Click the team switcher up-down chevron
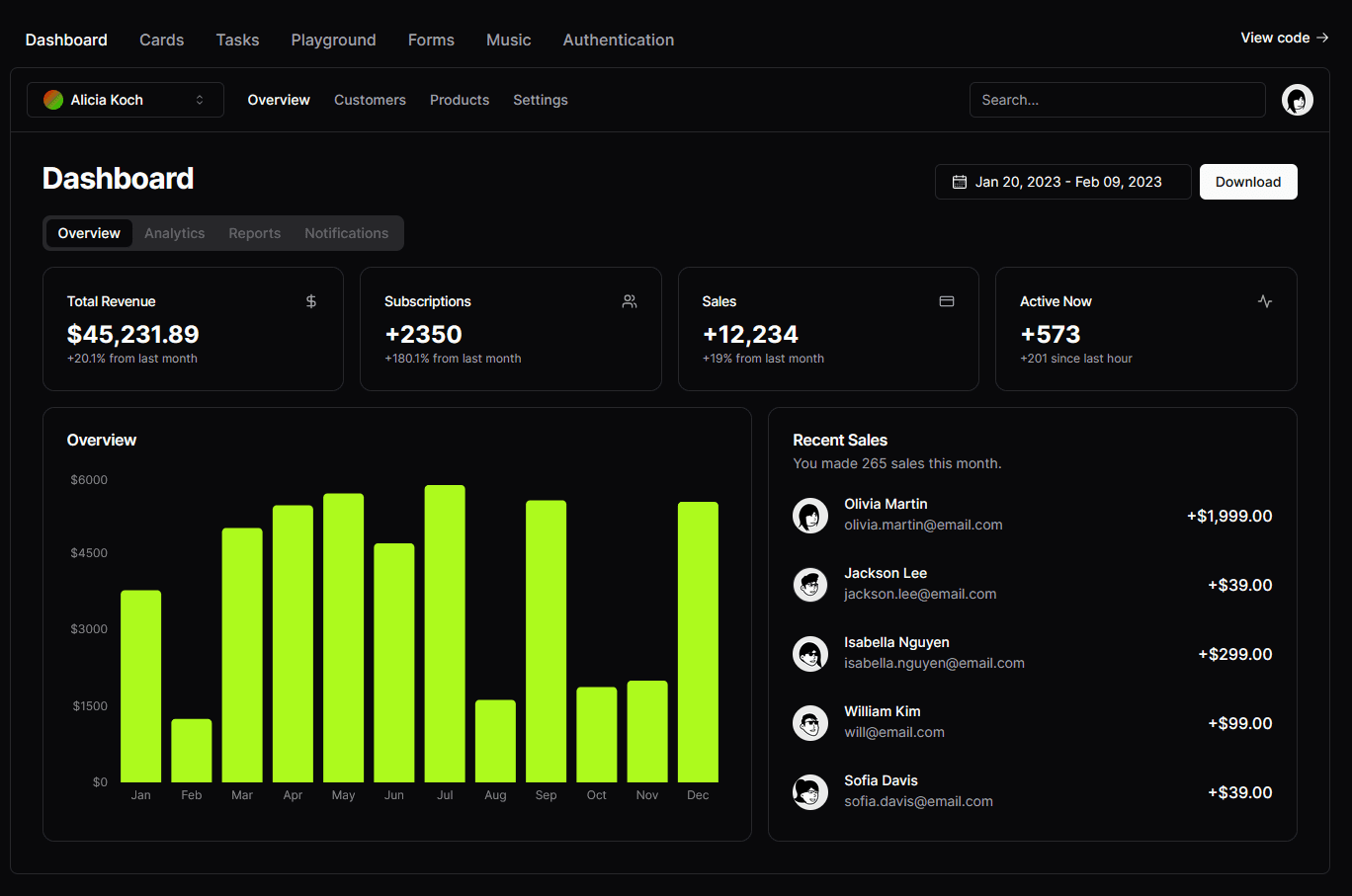 [200, 100]
